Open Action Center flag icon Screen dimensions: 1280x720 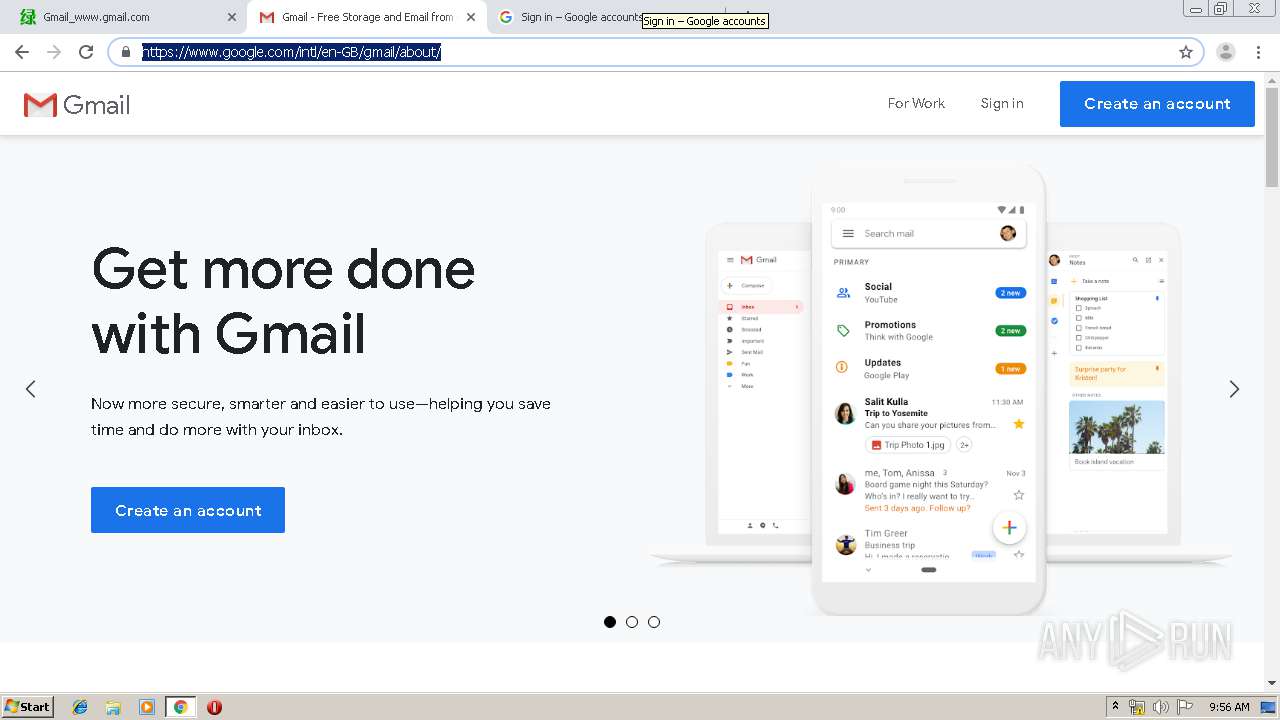click(1185, 707)
